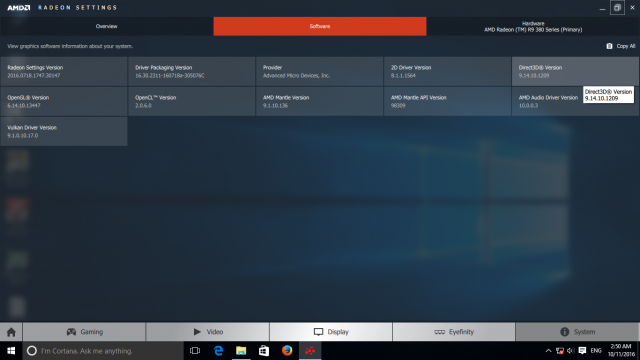This screenshot has width=640, height=360.
Task: Open the Overview tab
Action: tap(107, 26)
